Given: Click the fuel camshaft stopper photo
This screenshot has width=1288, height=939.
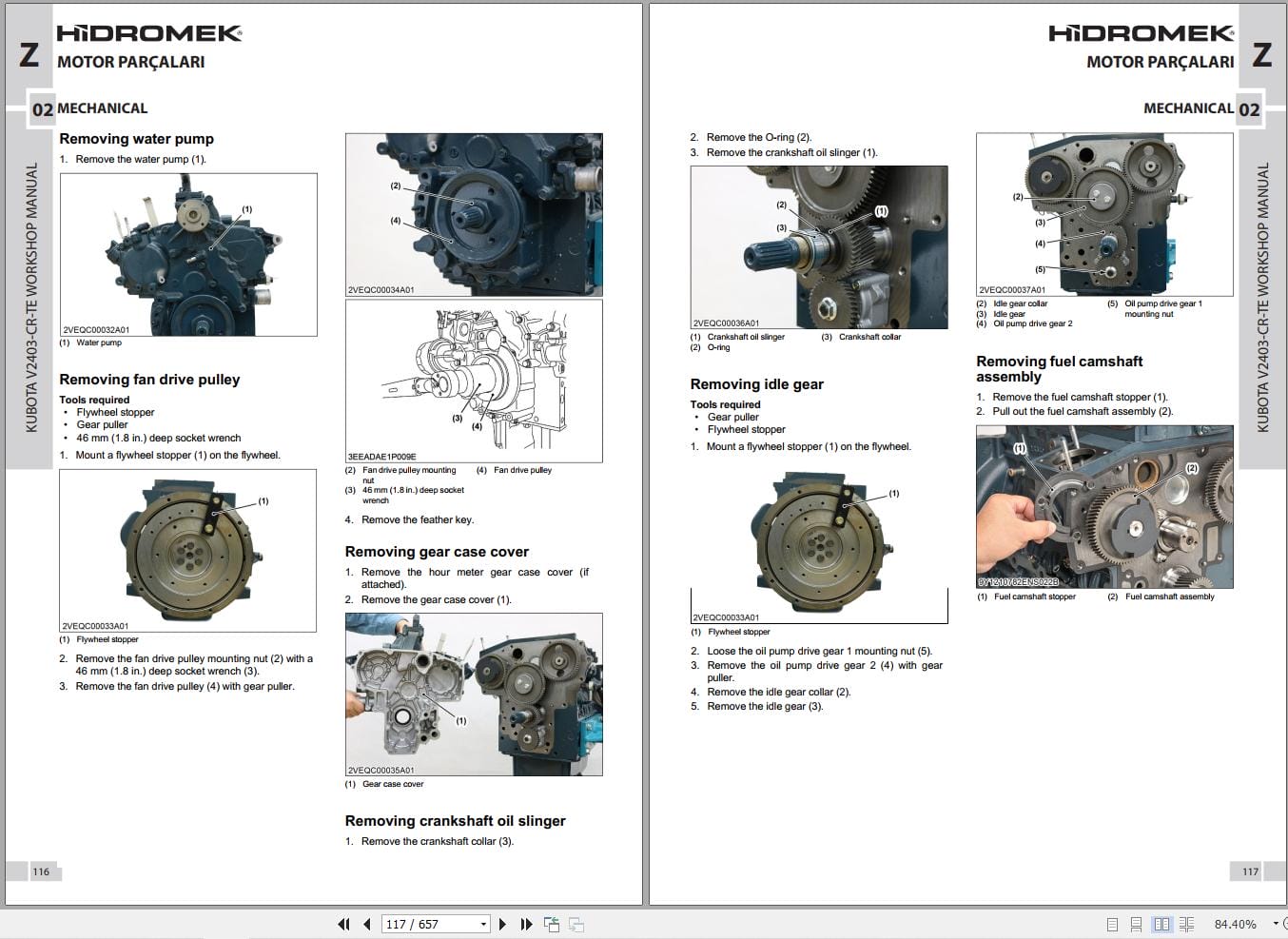Looking at the screenshot, I should pyautogui.click(x=1104, y=507).
